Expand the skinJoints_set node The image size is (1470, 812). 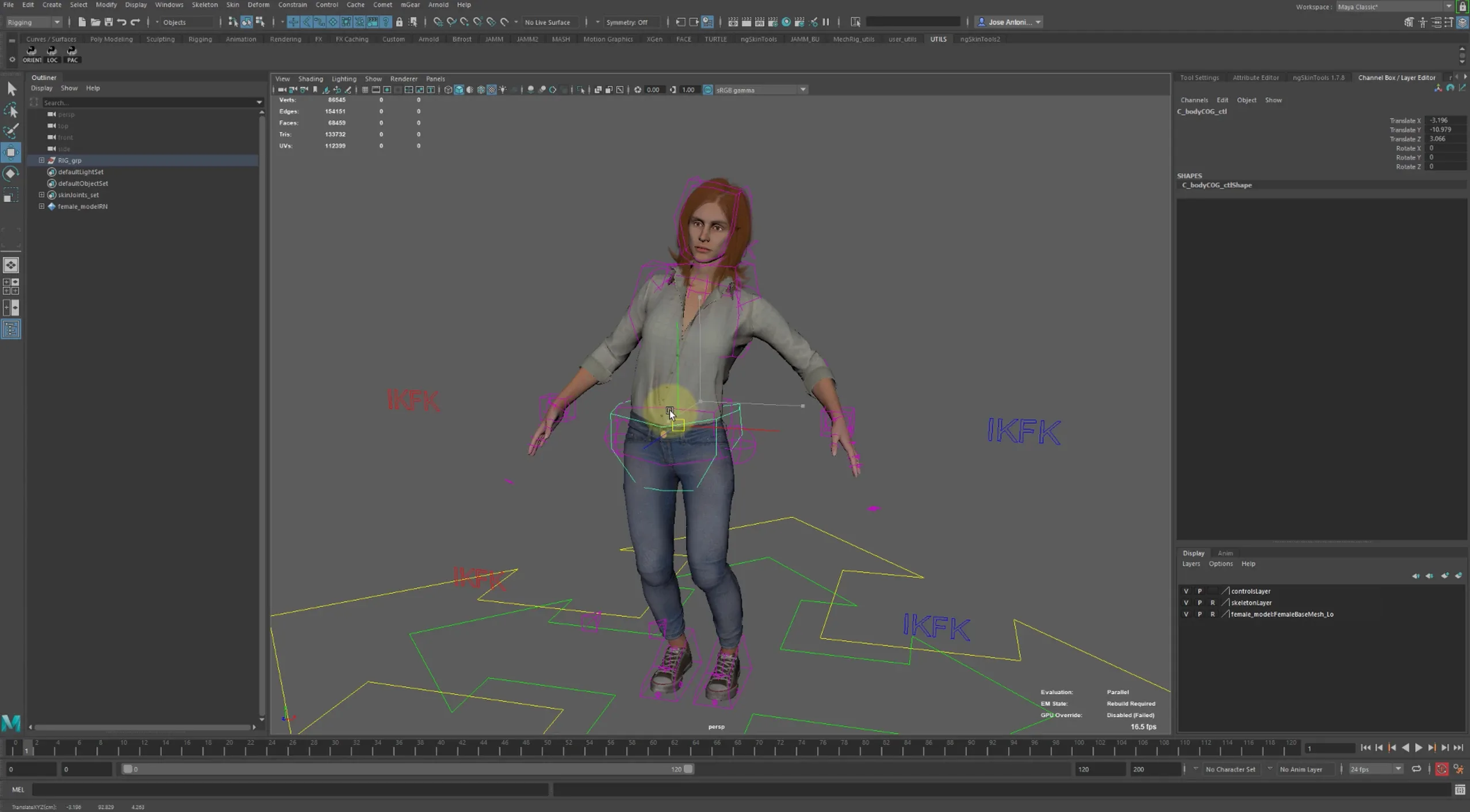41,195
